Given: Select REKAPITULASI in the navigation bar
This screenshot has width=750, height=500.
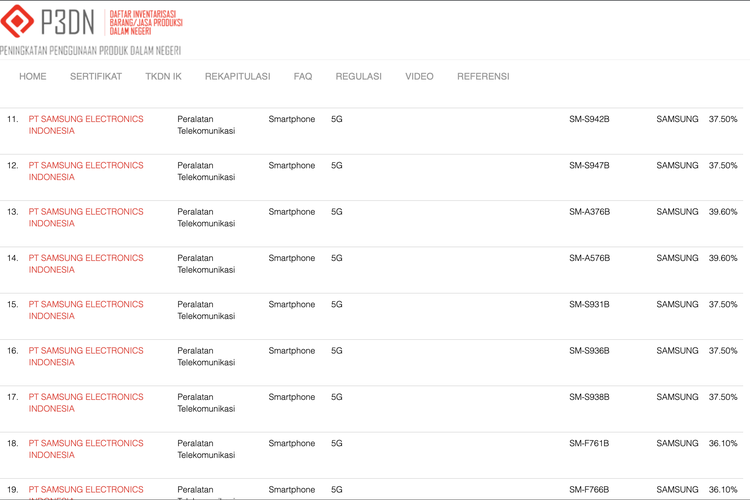Looking at the screenshot, I should click(237, 77).
